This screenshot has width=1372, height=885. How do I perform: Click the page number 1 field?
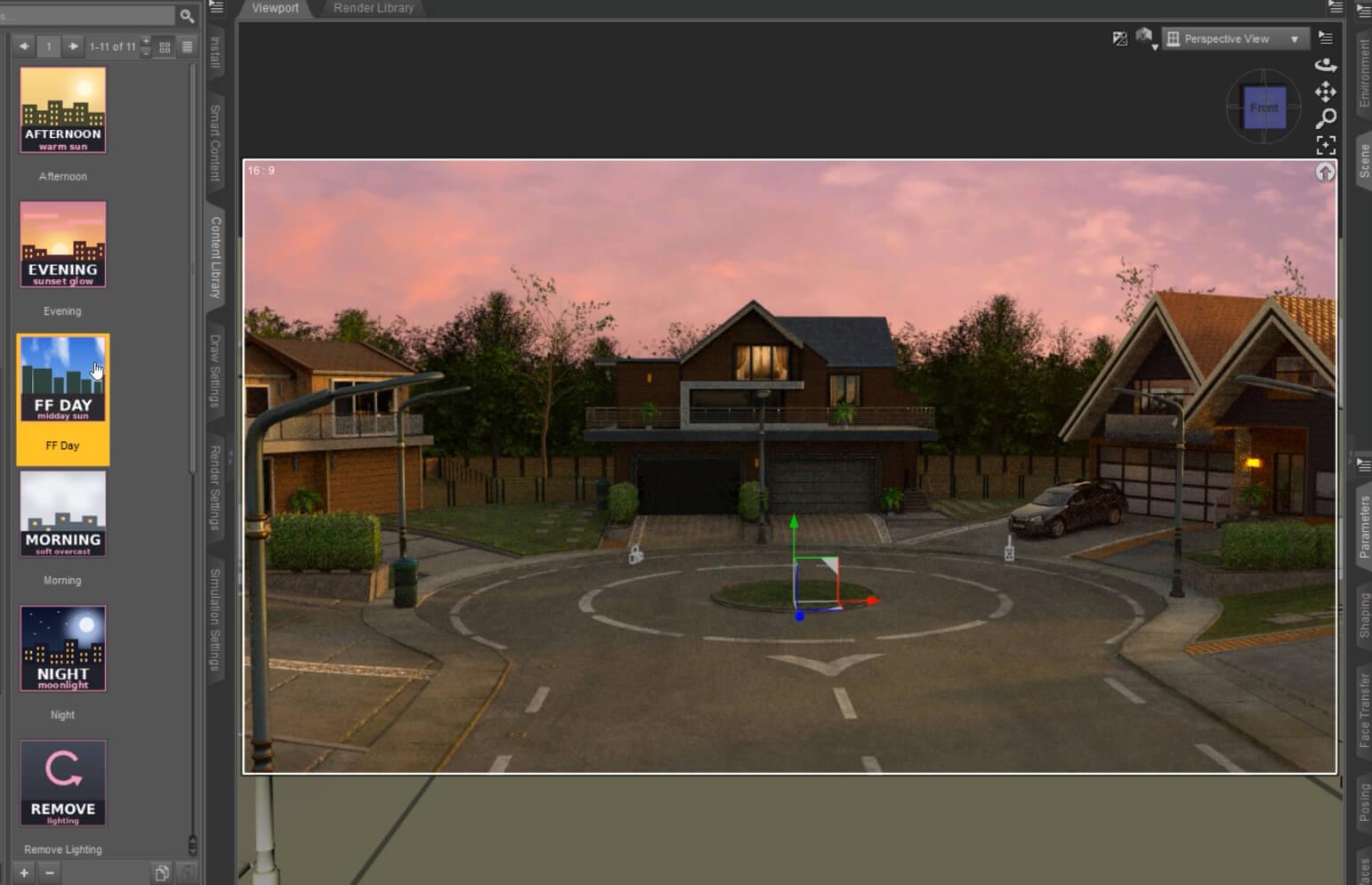click(49, 46)
